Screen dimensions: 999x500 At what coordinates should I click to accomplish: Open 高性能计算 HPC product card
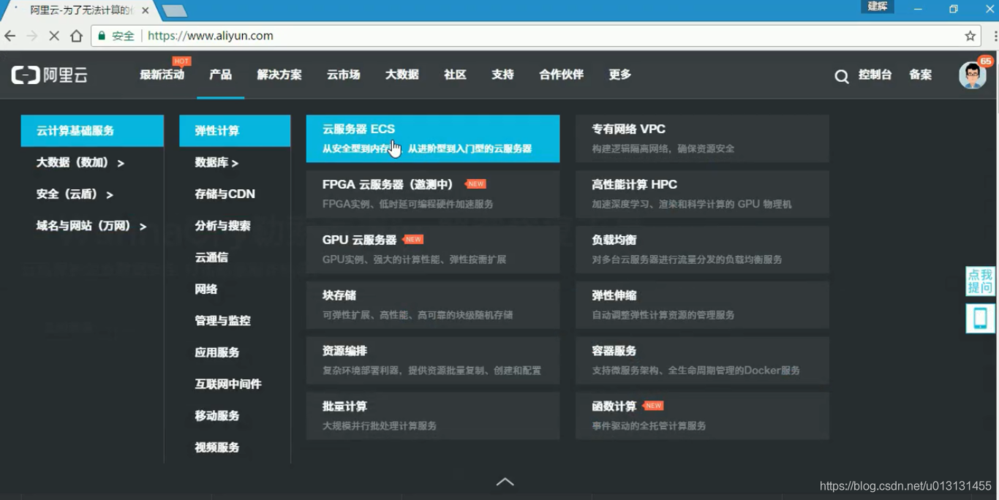[x=702, y=194]
